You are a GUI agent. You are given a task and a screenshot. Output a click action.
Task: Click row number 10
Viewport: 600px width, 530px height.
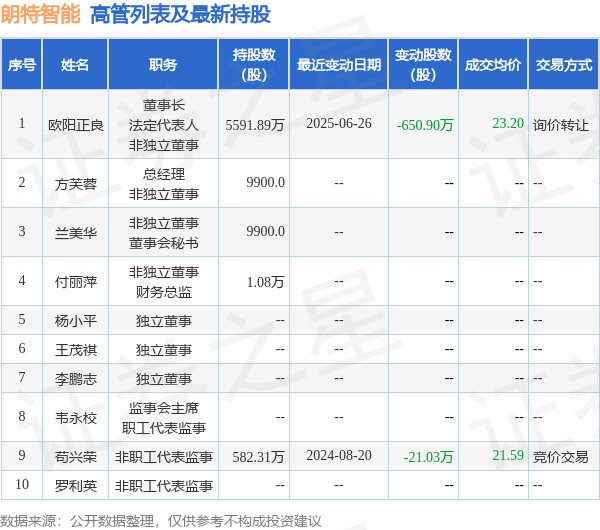click(x=22, y=484)
